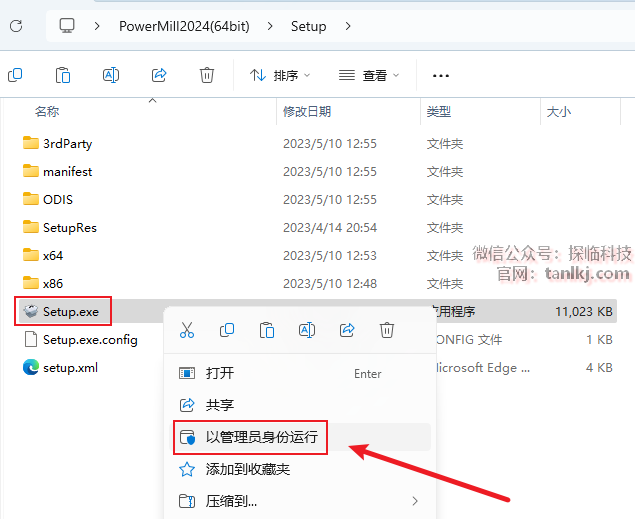The width and height of the screenshot is (635, 519).
Task: Click the ODIS folder icon
Action: [x=31, y=199]
